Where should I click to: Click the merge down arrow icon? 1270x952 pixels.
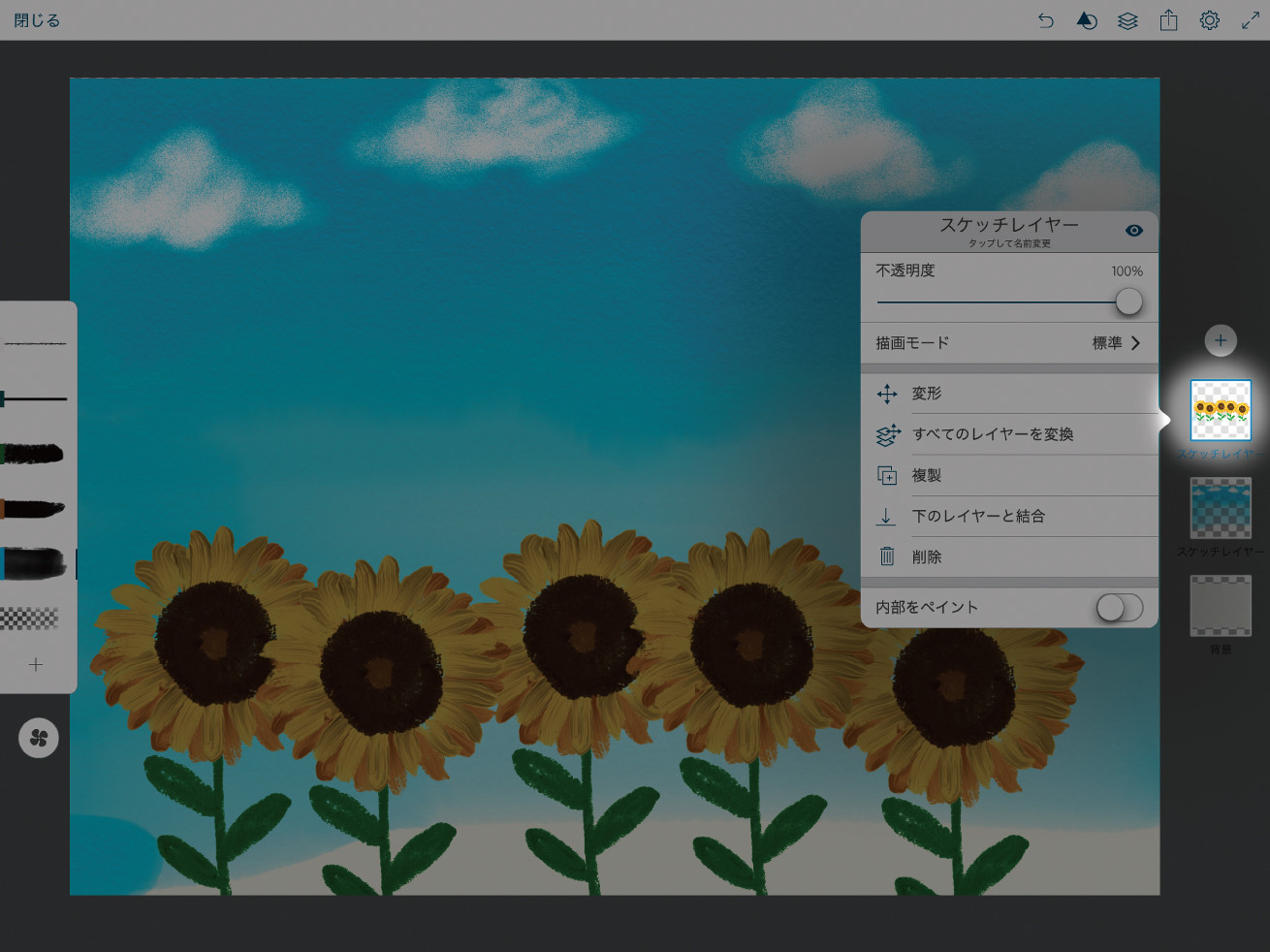point(886,517)
